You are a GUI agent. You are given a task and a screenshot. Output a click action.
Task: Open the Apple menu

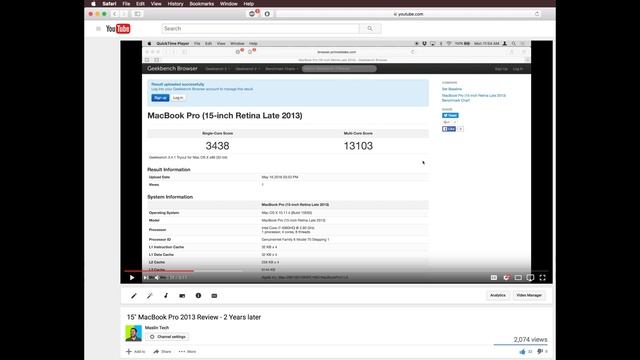pos(93,4)
